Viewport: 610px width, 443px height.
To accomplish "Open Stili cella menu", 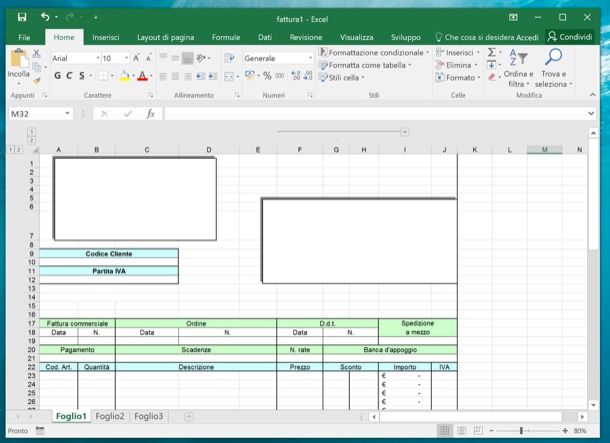I will point(342,77).
